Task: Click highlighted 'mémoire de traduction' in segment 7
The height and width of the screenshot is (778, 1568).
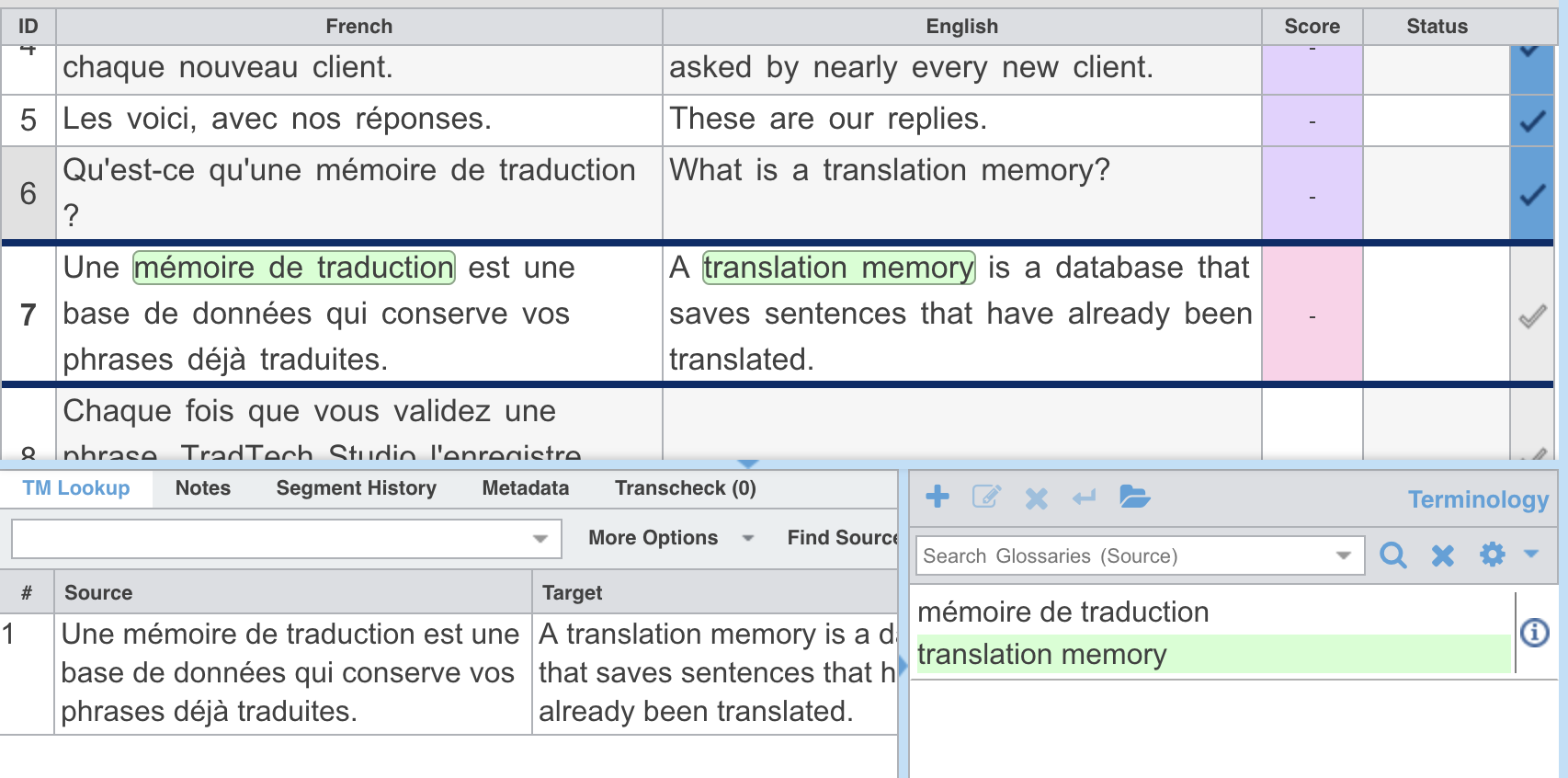Action: coord(294,268)
